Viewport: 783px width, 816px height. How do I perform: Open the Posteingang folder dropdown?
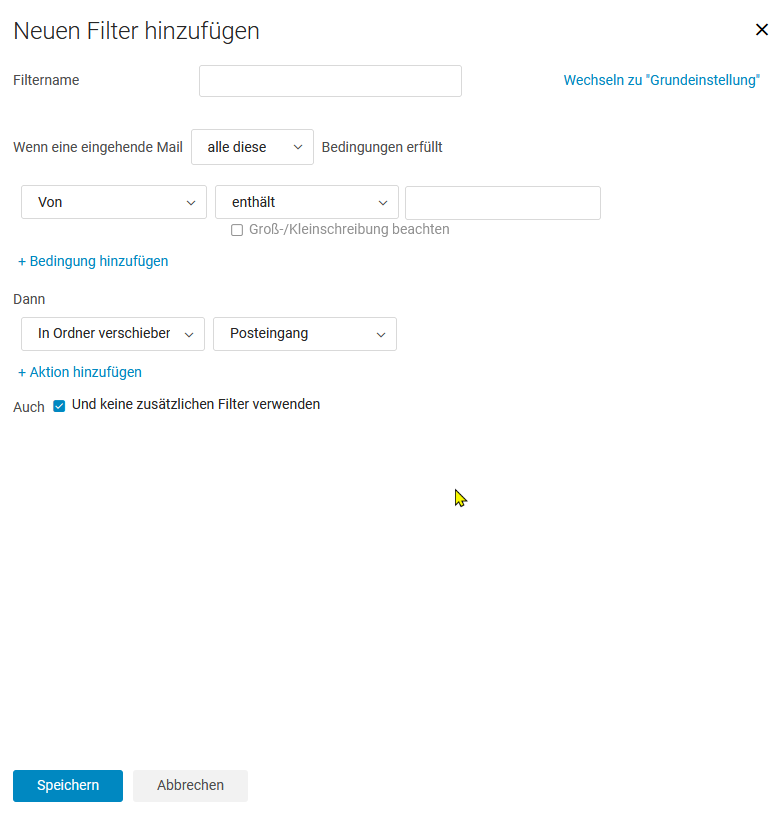(x=305, y=334)
